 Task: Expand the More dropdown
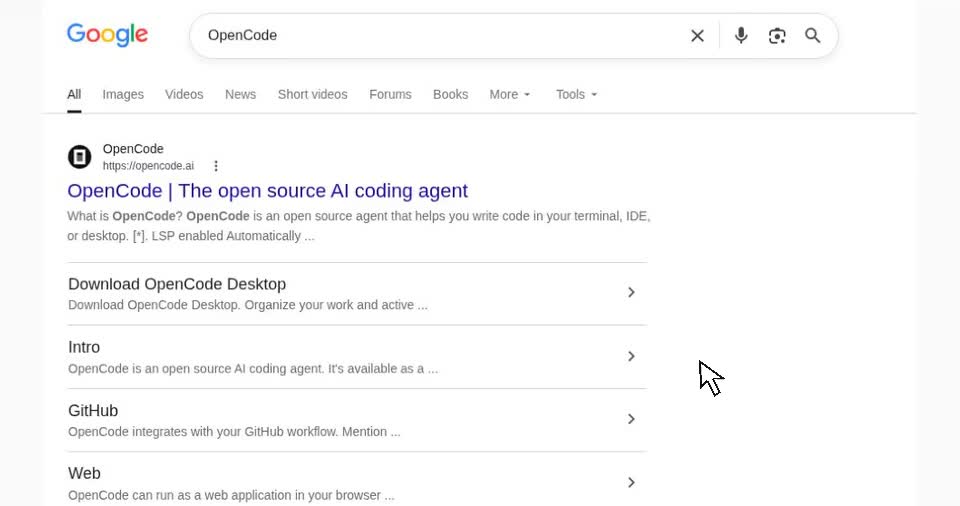click(509, 94)
